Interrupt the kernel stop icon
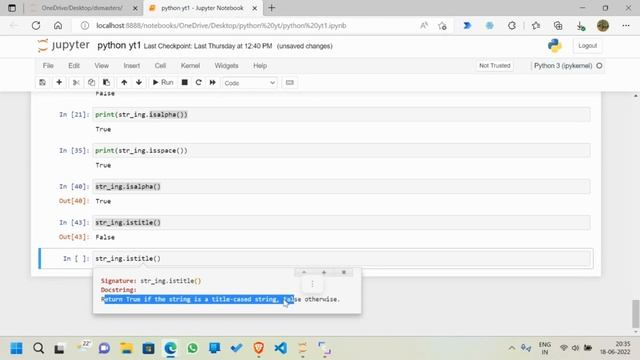The image size is (640, 360). [x=184, y=82]
